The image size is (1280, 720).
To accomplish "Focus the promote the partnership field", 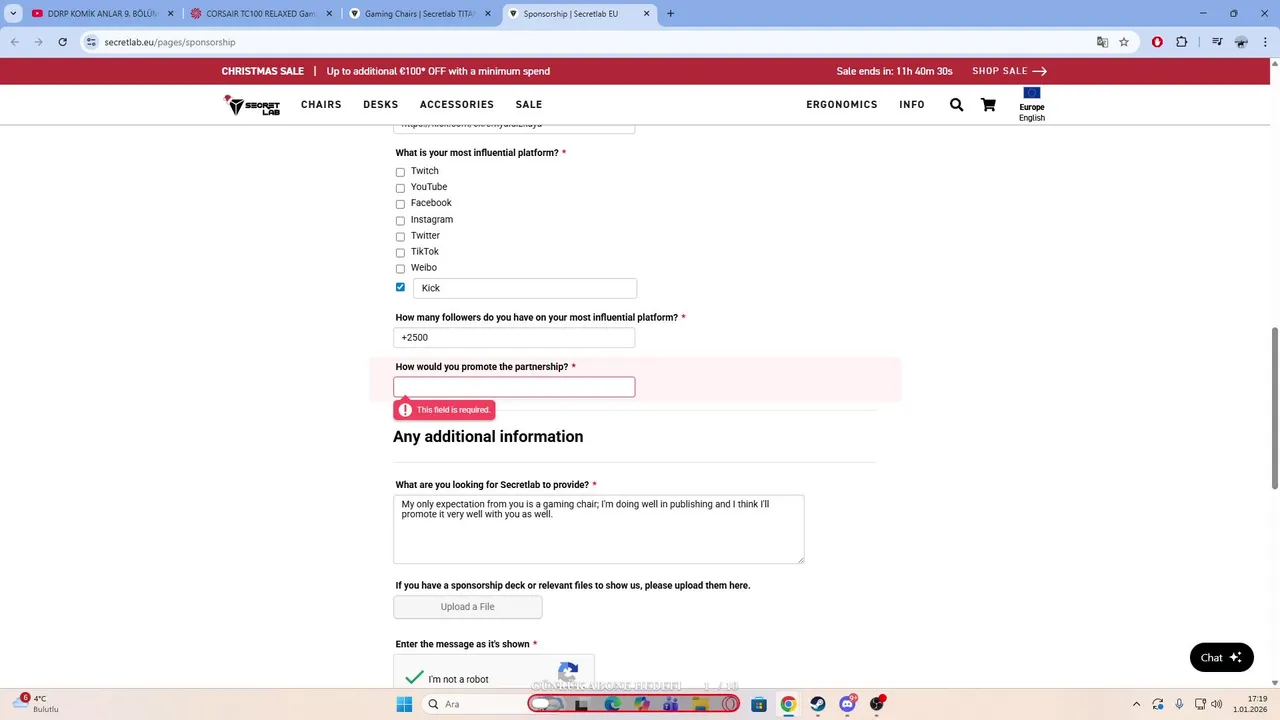I will (514, 387).
